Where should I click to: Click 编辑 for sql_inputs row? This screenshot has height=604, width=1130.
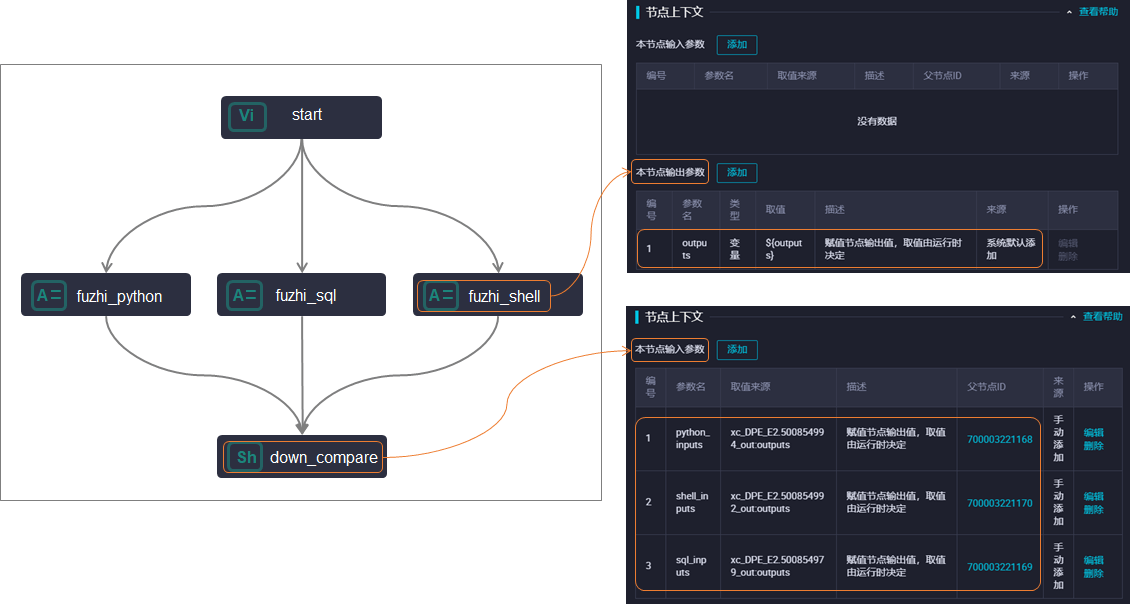coord(1093,560)
